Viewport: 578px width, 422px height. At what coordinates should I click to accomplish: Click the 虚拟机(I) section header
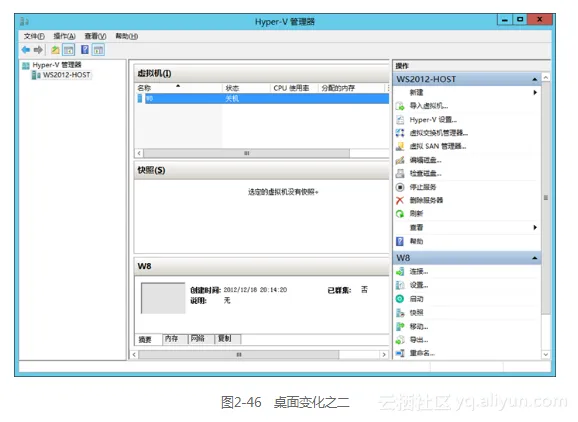coord(261,73)
